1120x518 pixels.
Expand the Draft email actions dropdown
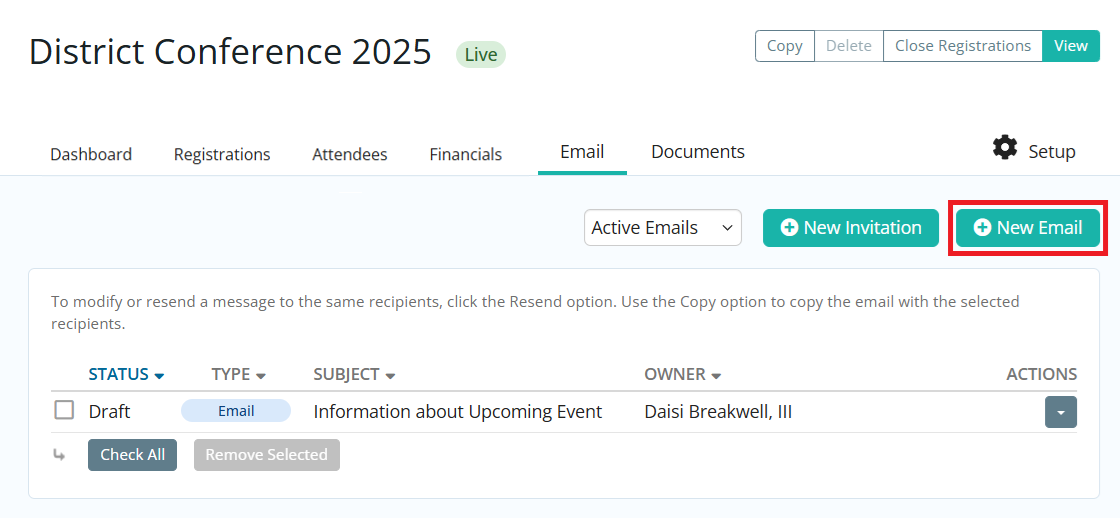[1060, 412]
